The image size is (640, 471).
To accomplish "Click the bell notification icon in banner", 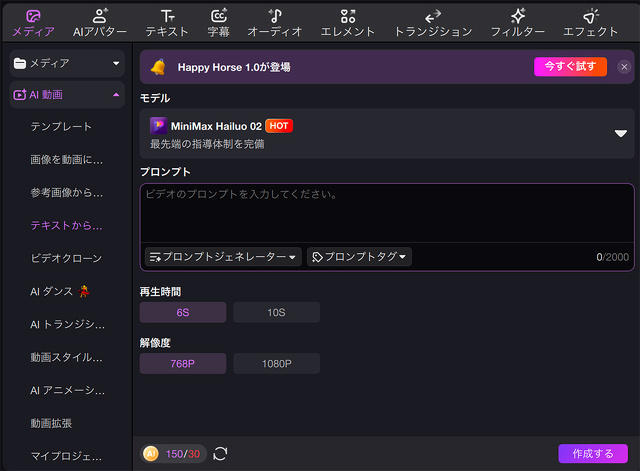I will point(158,67).
